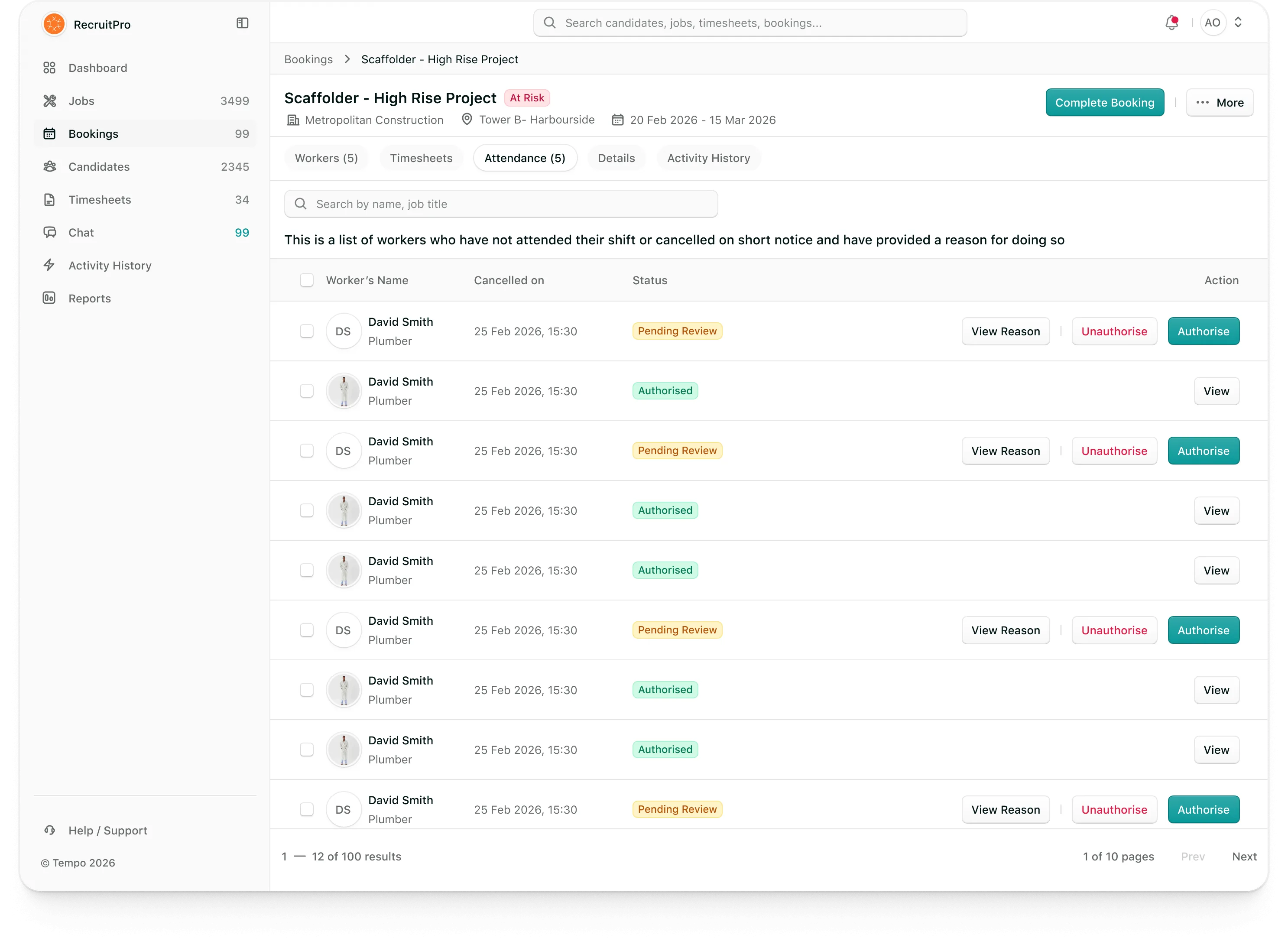This screenshot has width=1288, height=951.
Task: Click the search magnifier in top bar
Action: [x=550, y=23]
